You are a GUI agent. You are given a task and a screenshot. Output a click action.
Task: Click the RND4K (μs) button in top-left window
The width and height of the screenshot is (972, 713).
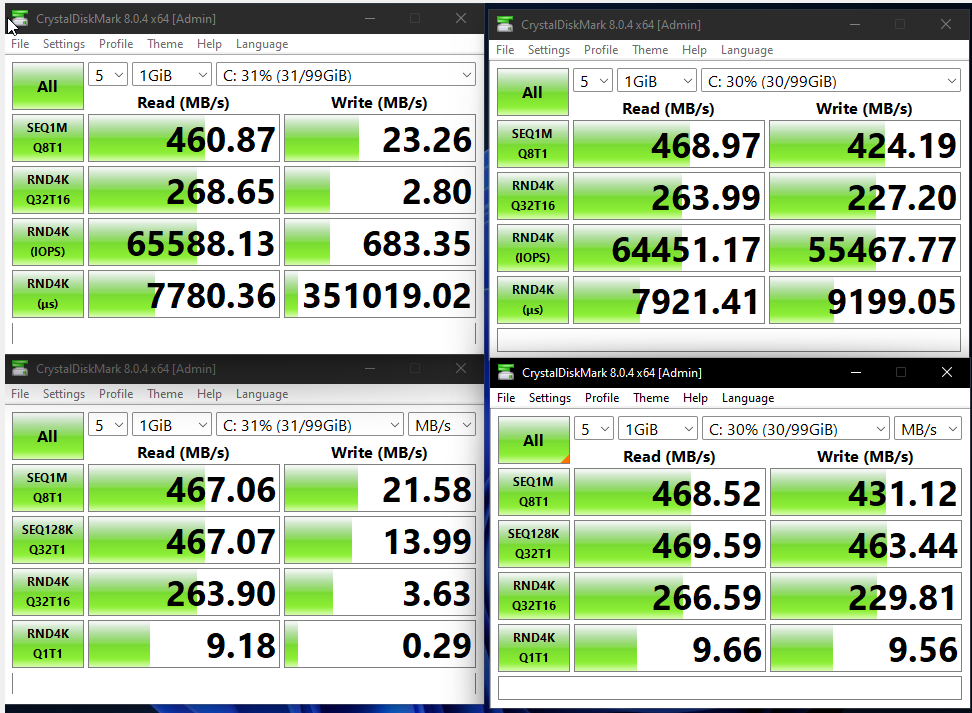(48, 294)
